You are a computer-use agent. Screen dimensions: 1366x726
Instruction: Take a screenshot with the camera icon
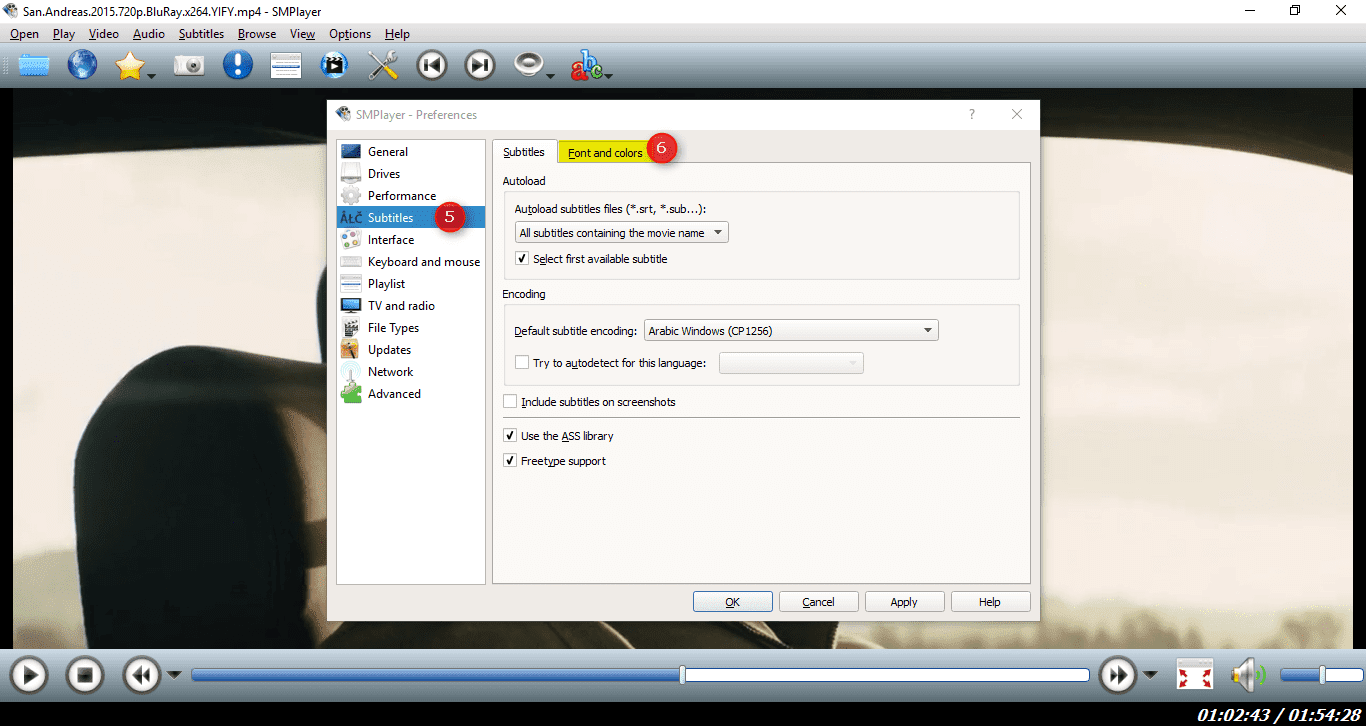(x=189, y=66)
